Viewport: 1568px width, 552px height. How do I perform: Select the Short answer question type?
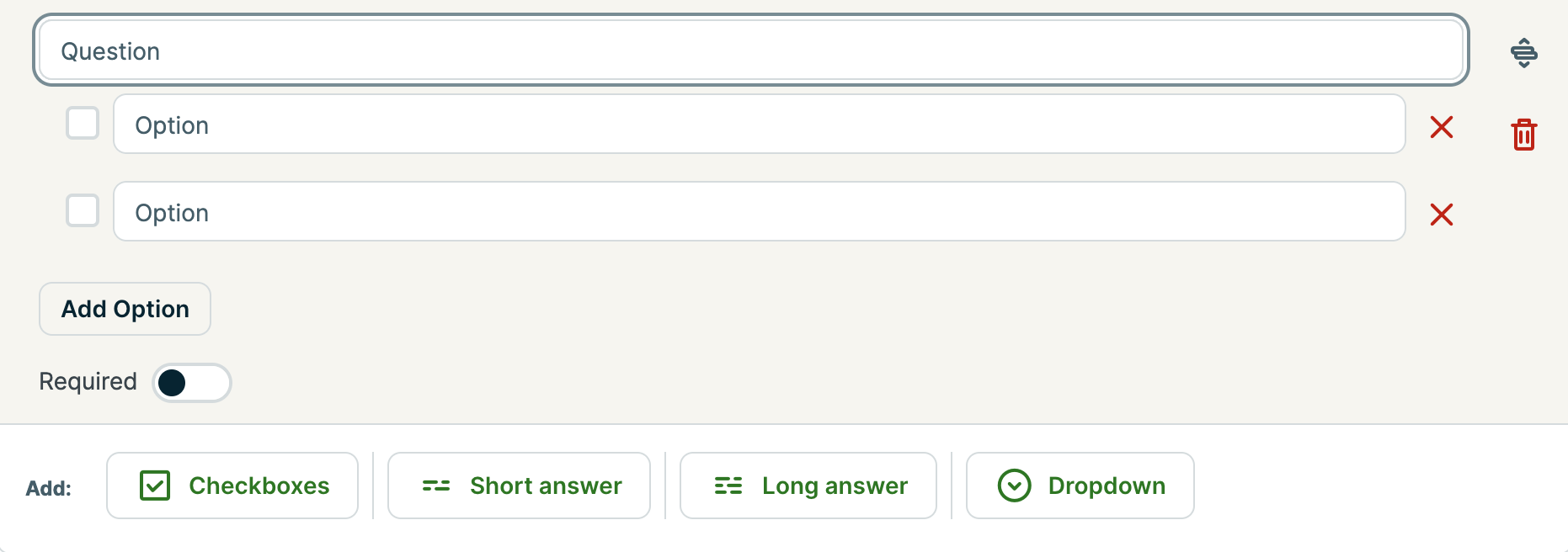pyautogui.click(x=519, y=486)
